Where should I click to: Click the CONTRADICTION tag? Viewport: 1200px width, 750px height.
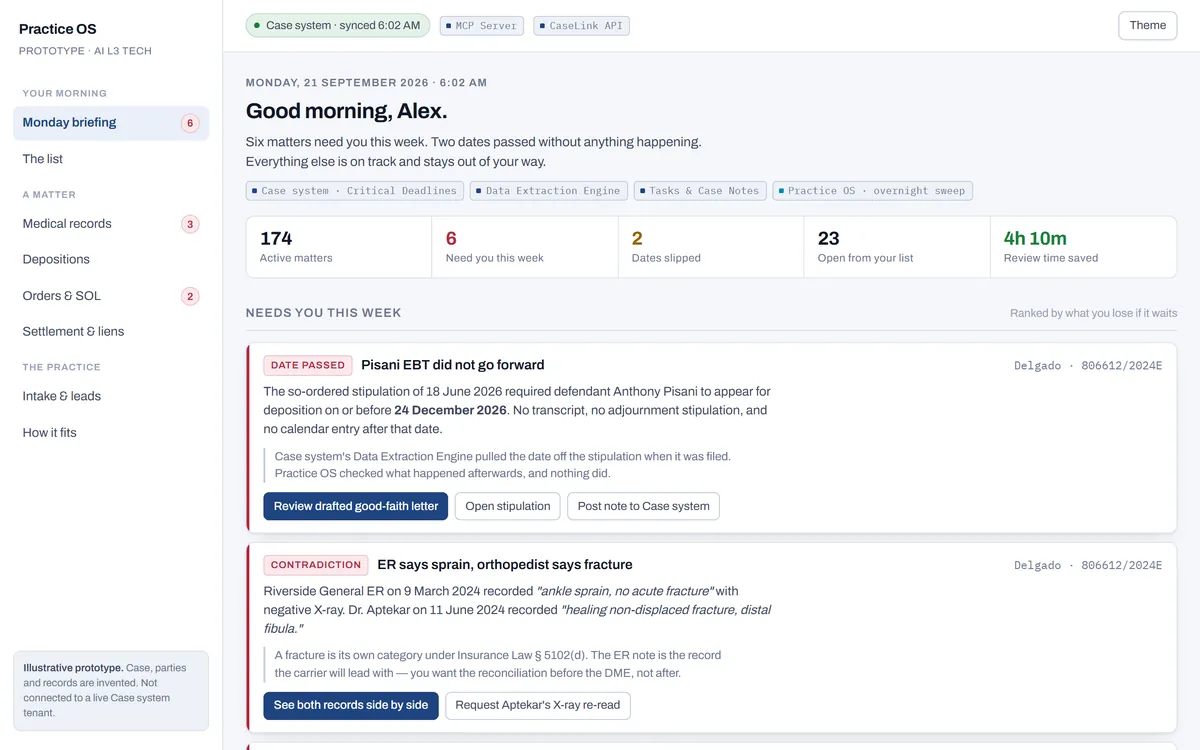[316, 565]
